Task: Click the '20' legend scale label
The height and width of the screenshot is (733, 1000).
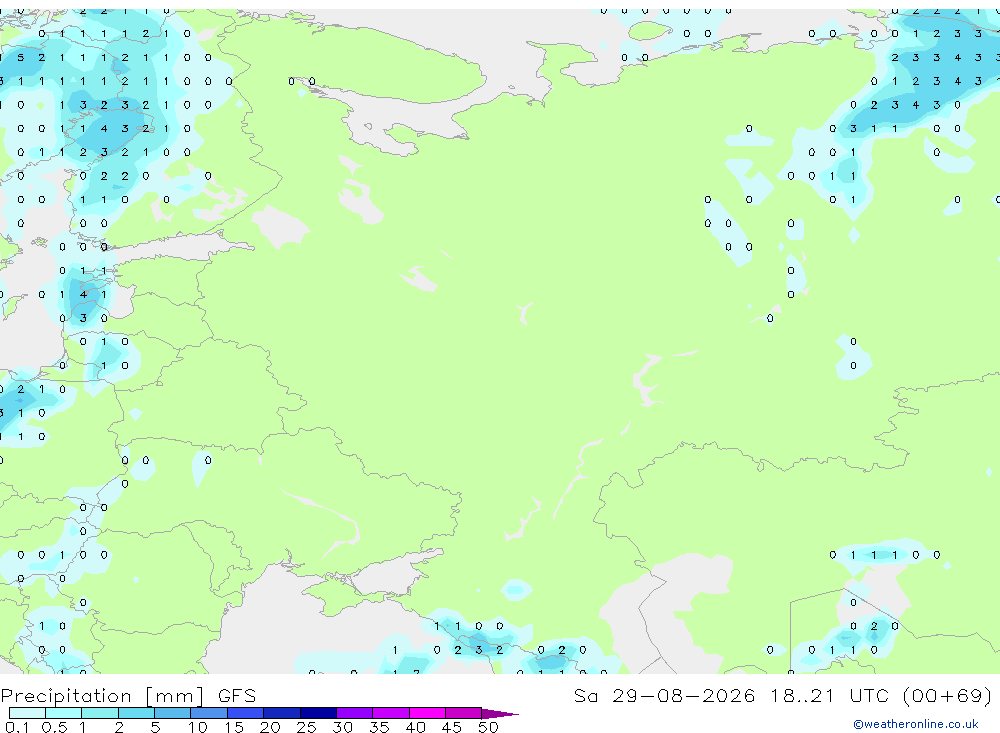Action: tap(270, 727)
